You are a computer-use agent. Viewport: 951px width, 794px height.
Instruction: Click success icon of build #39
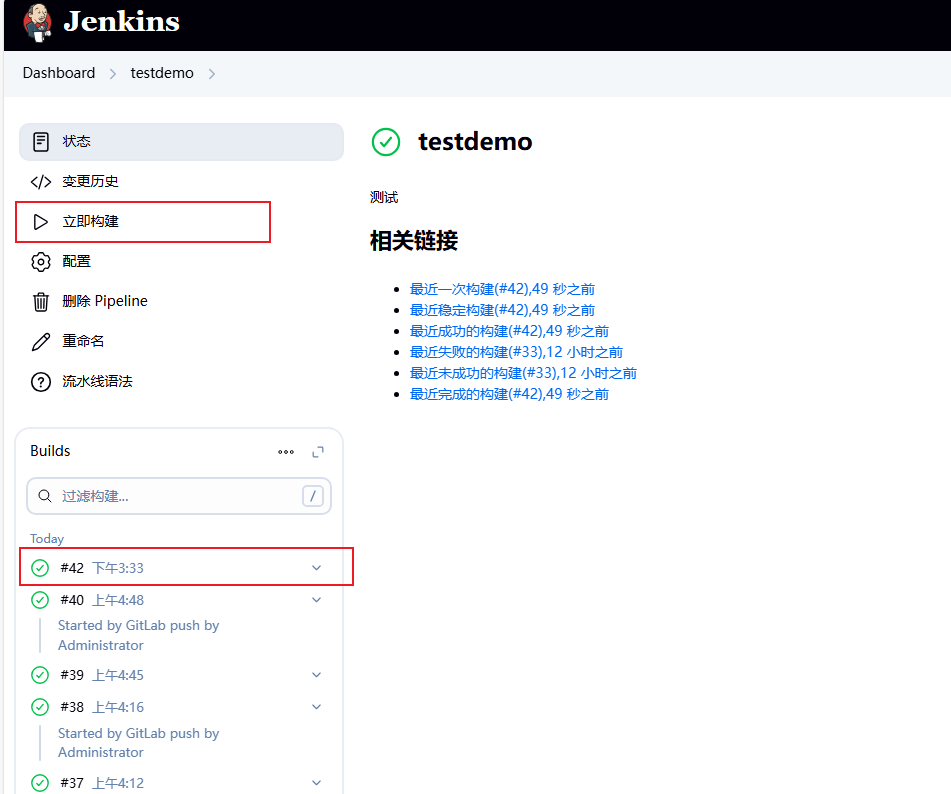[x=40, y=675]
